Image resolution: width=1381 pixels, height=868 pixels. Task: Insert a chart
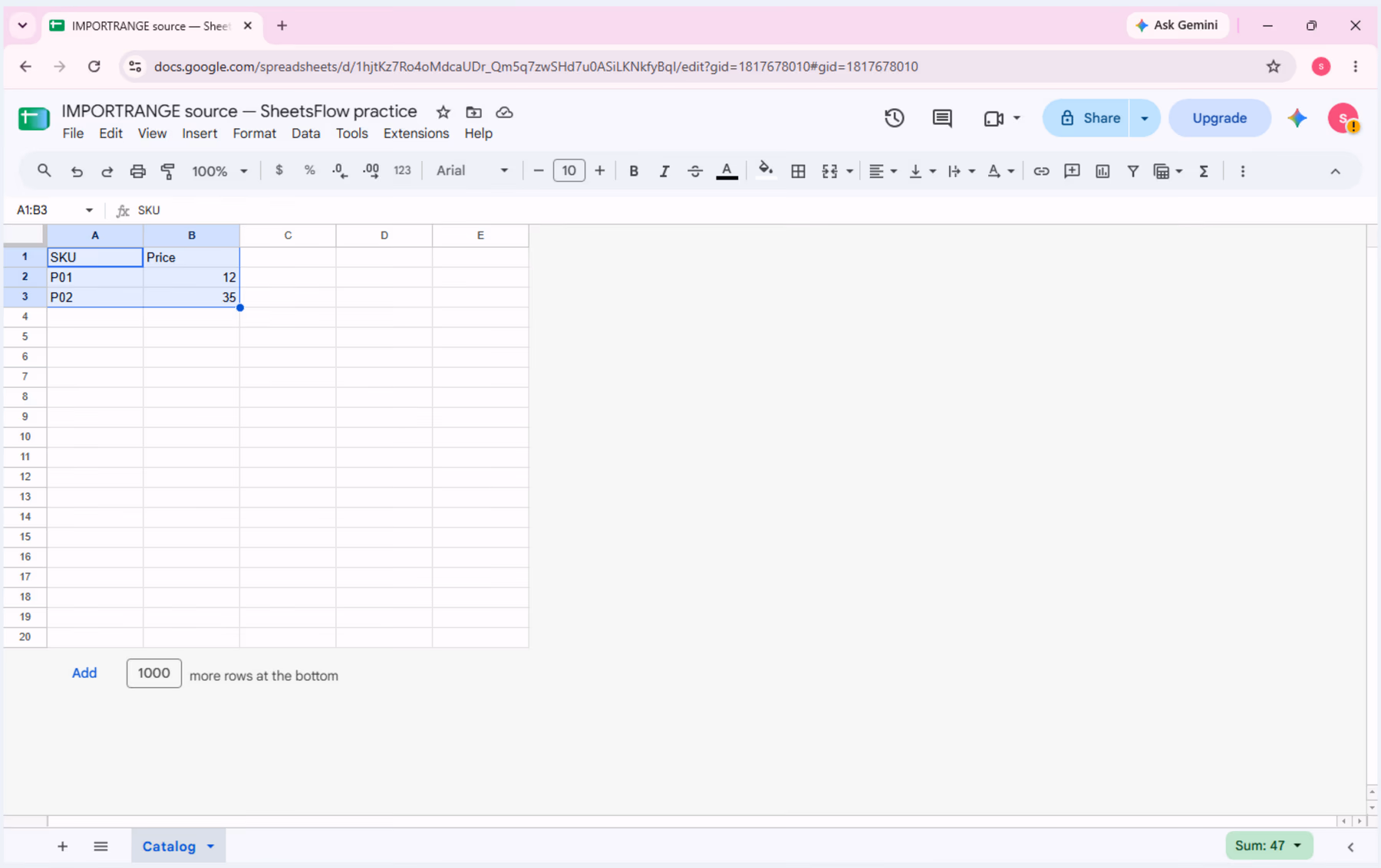click(x=1102, y=171)
